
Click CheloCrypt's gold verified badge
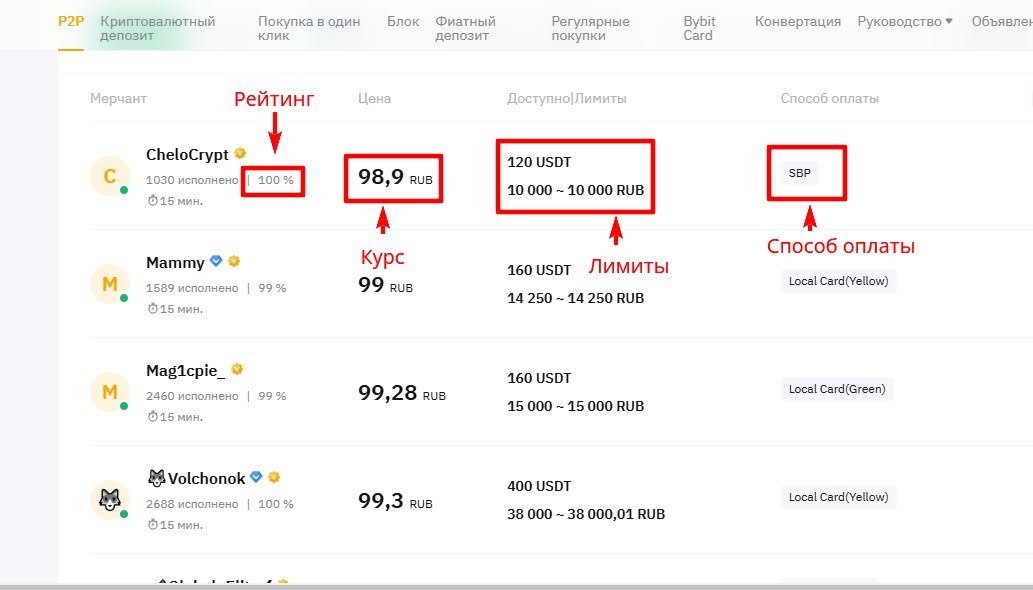[240, 154]
